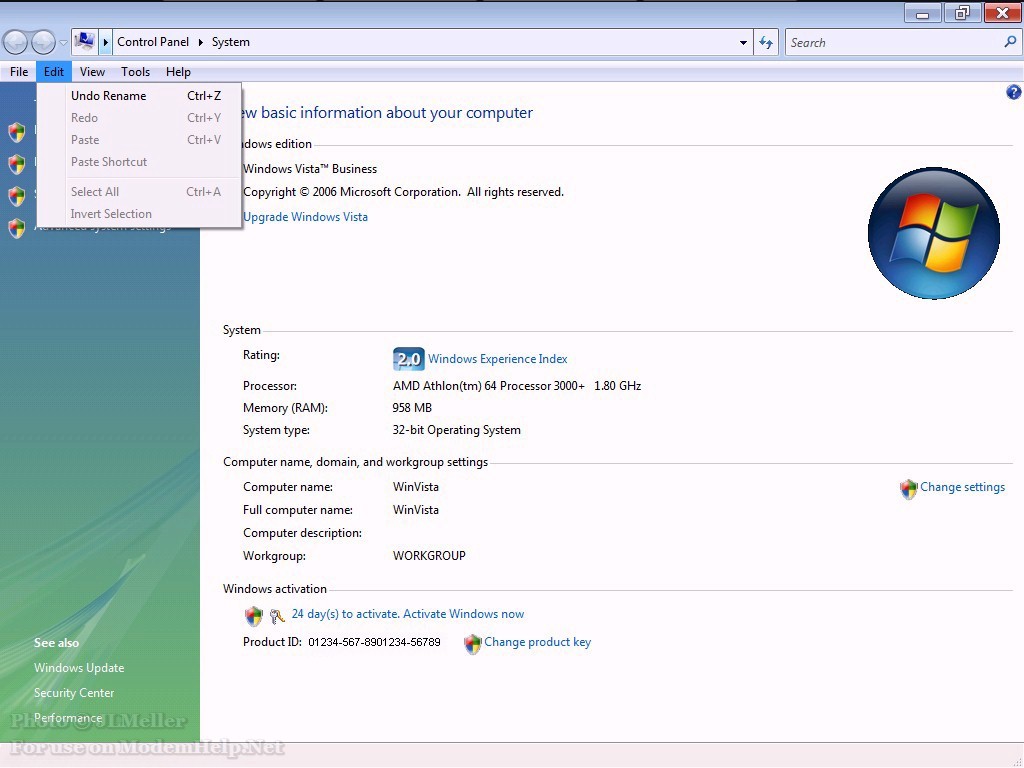Click the Microsoft copyright 2006 text

point(403,192)
